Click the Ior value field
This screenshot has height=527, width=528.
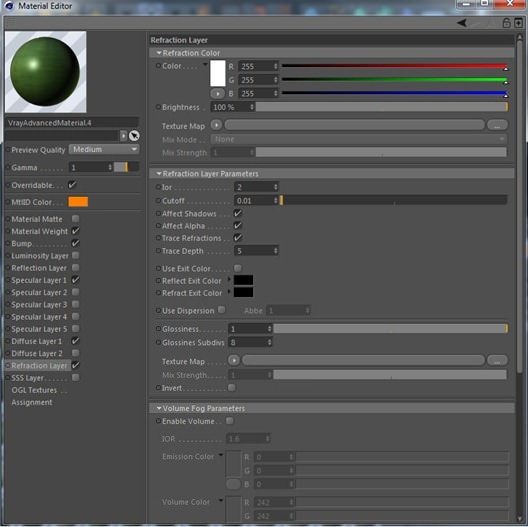coord(256,187)
